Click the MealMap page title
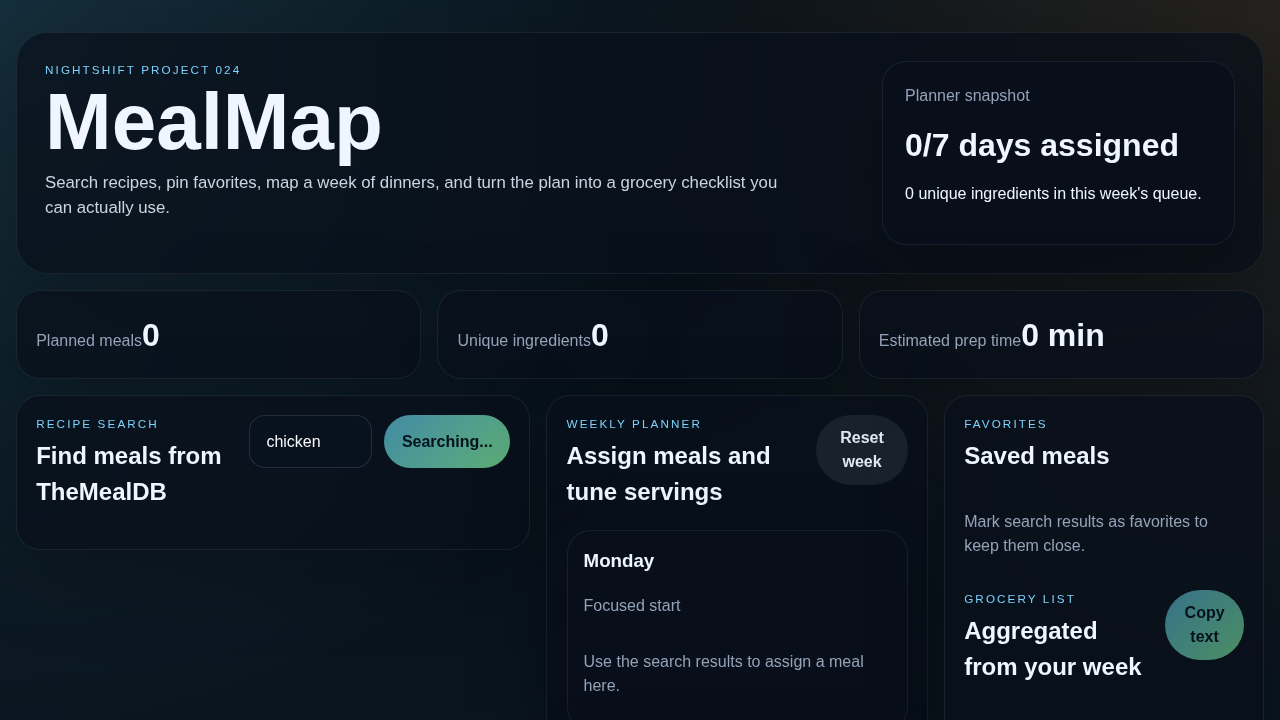The image size is (1280, 720). [213, 122]
